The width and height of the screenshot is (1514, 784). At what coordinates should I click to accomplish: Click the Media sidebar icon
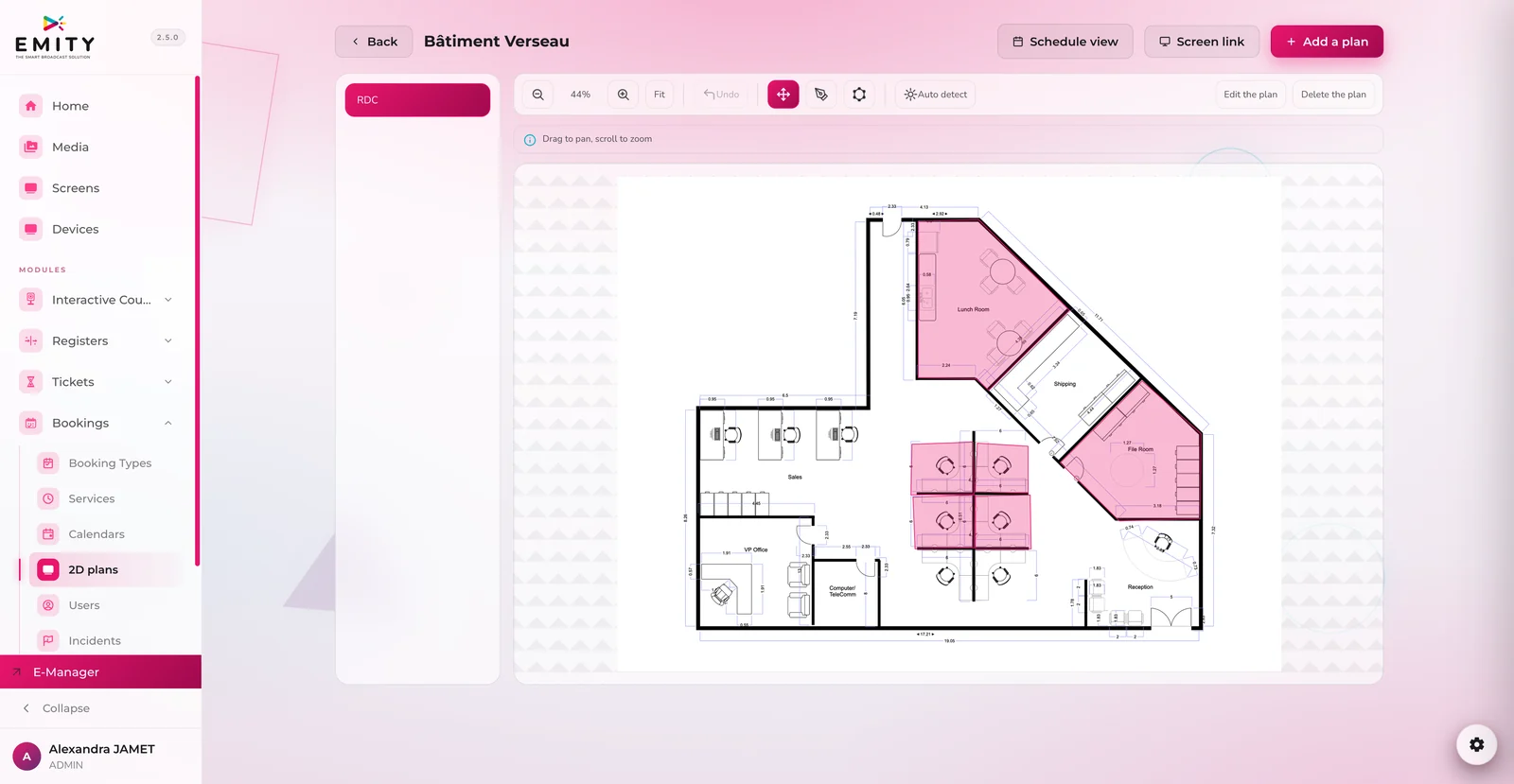pos(31,147)
